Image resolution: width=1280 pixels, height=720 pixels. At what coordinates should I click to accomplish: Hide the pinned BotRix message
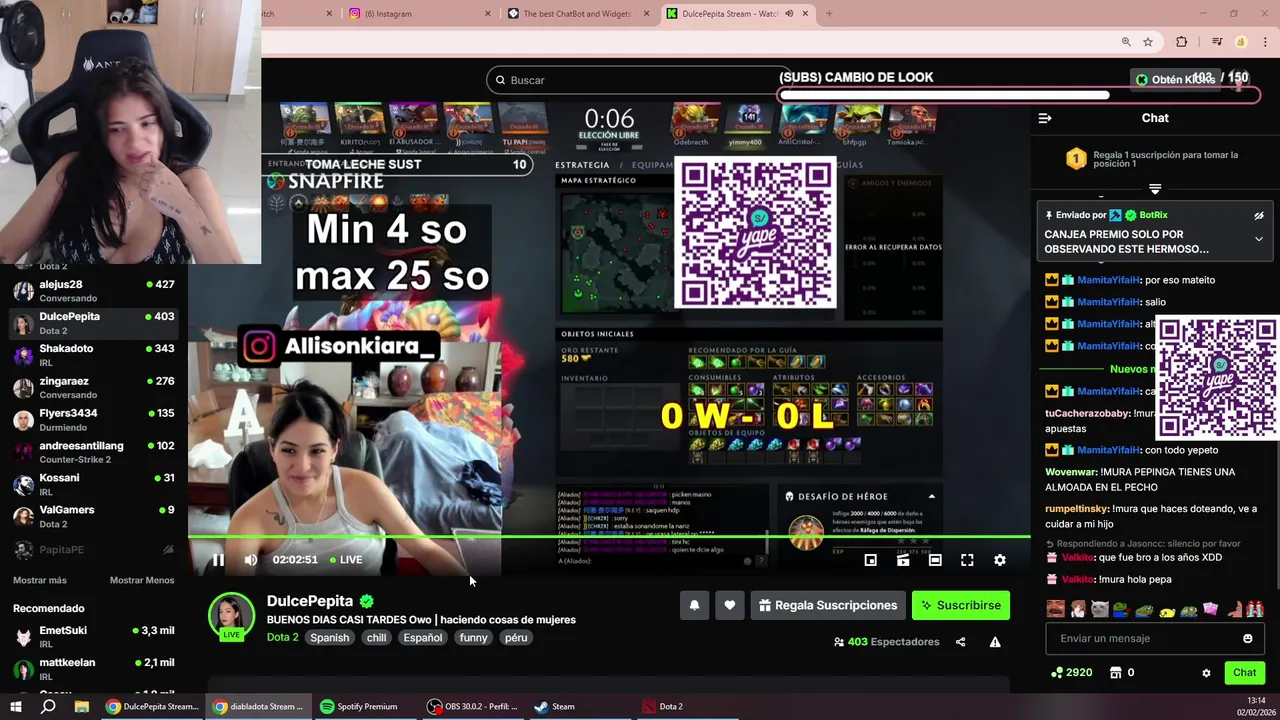pos(1259,215)
